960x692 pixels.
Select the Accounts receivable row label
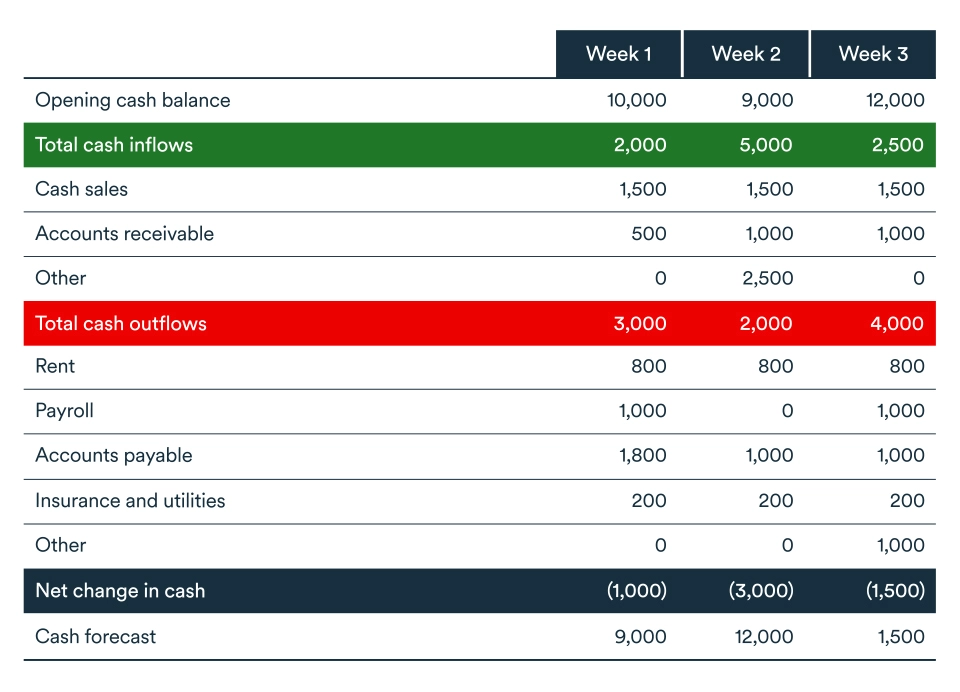(124, 234)
